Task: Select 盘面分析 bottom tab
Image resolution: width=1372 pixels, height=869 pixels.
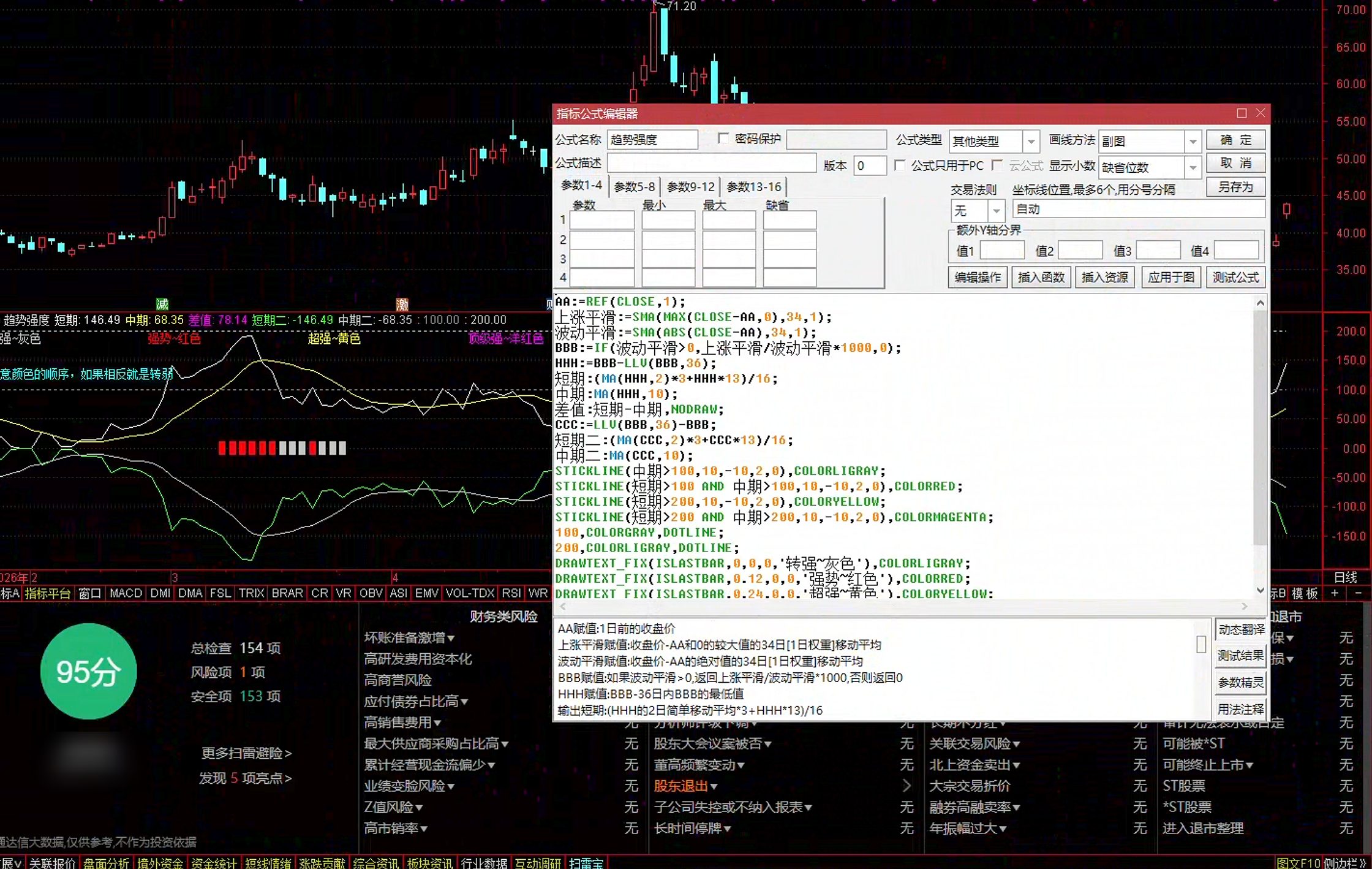Action: tap(106, 863)
